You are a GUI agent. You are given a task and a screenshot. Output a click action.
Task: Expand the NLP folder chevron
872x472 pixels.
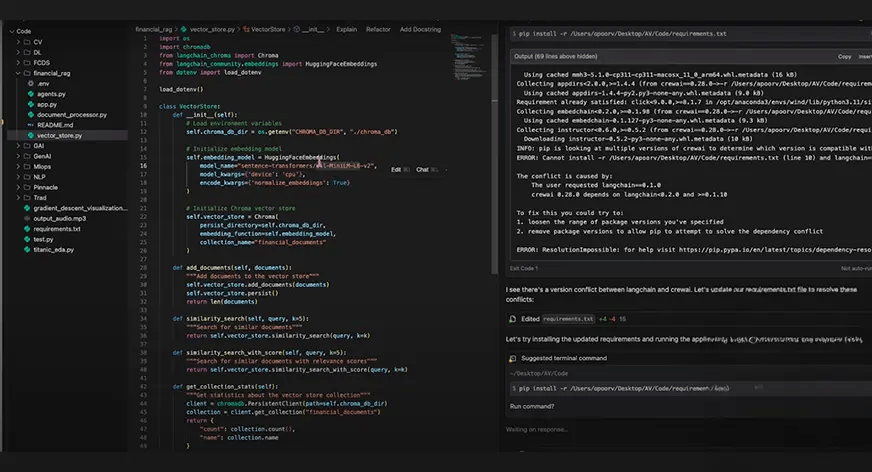click(x=18, y=177)
